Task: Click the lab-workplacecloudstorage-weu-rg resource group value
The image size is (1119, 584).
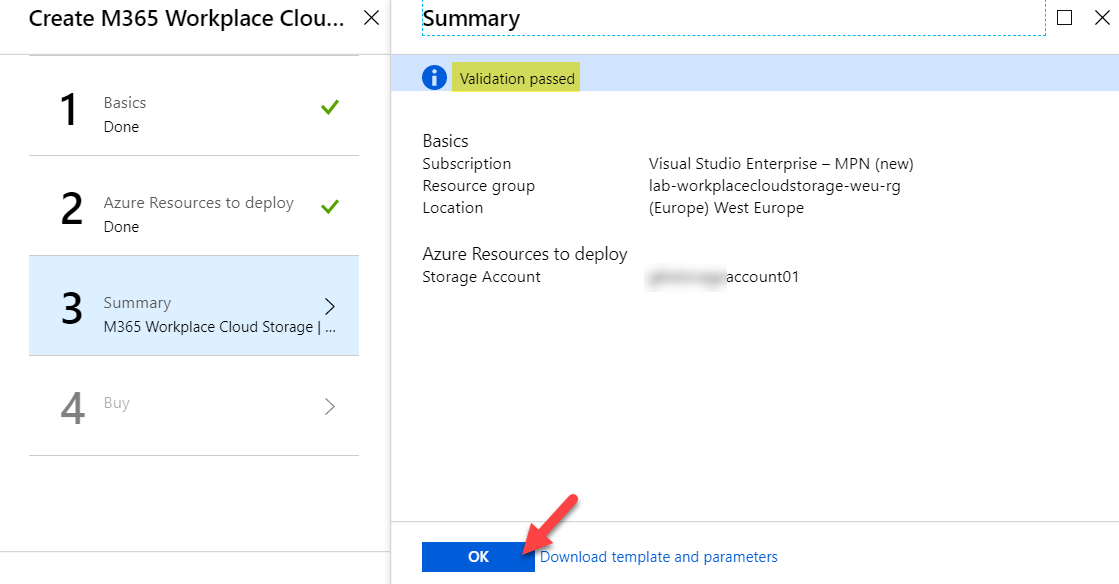Action: (774, 186)
